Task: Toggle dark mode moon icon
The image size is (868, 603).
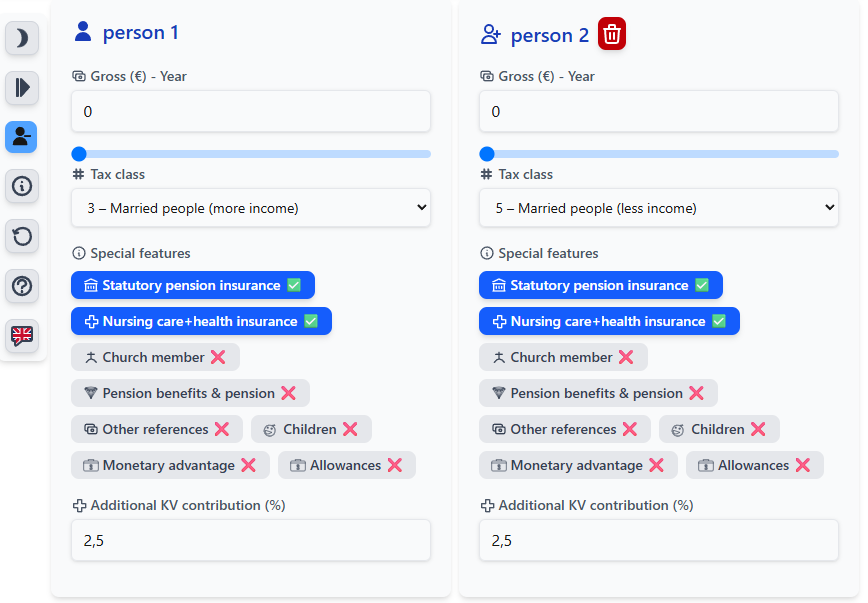Action: pos(22,39)
